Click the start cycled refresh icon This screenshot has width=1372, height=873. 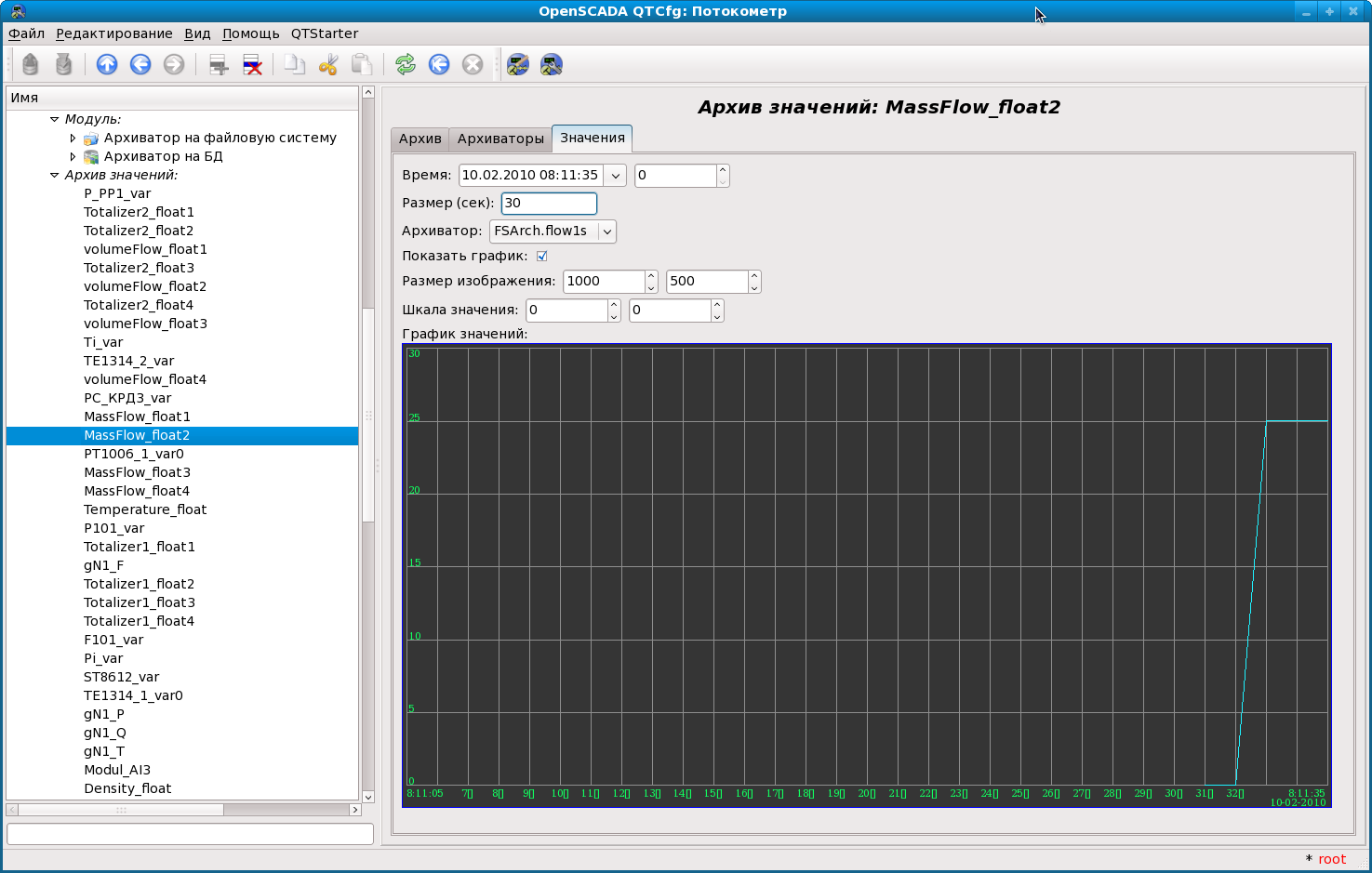439,64
